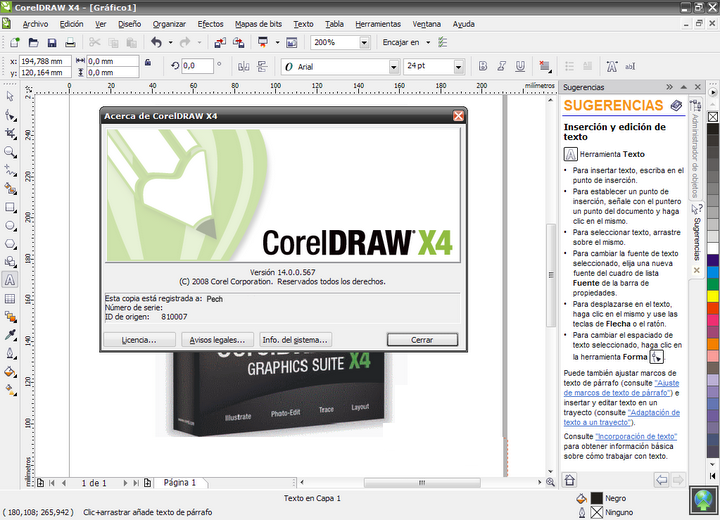The height and width of the screenshot is (520, 720).
Task: Activate the Eyedropper tool
Action: 10,334
